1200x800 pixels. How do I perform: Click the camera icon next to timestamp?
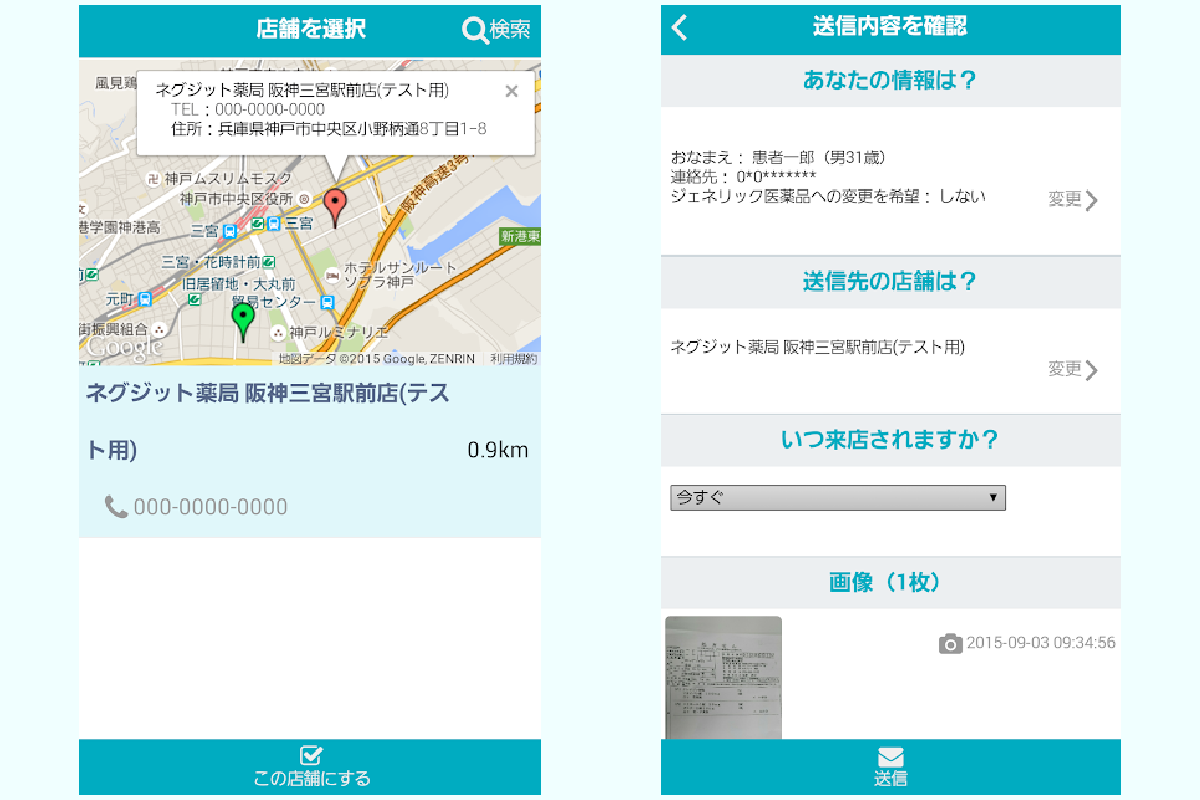[950, 643]
